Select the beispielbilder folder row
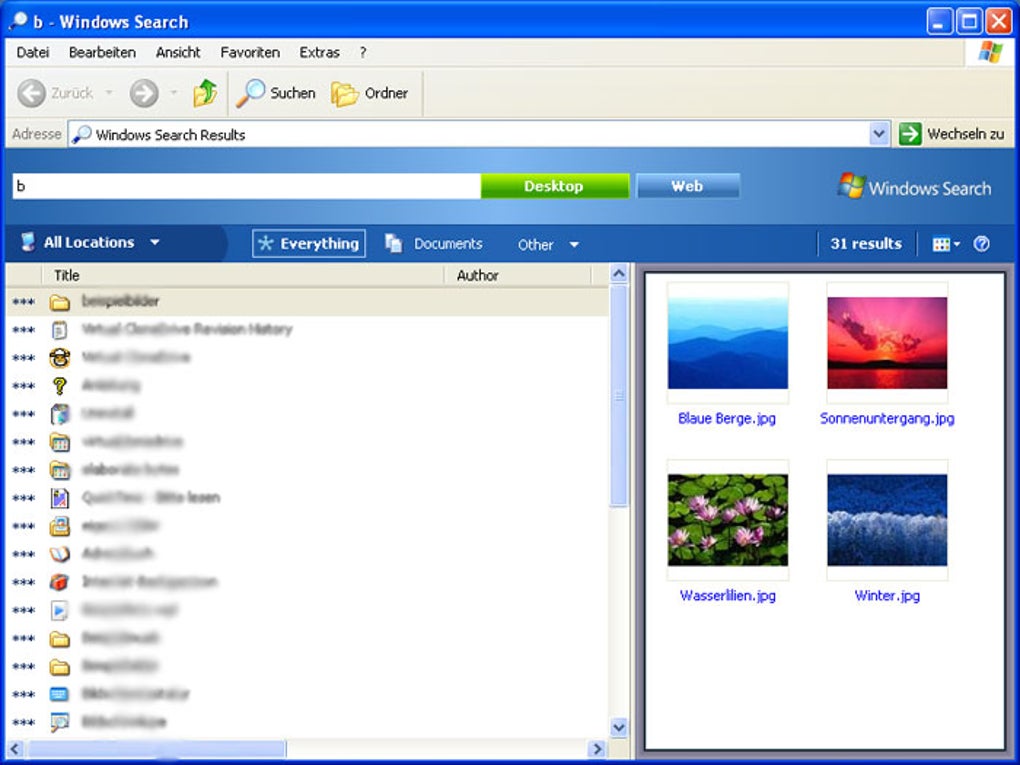The width and height of the screenshot is (1020, 765). 307,301
